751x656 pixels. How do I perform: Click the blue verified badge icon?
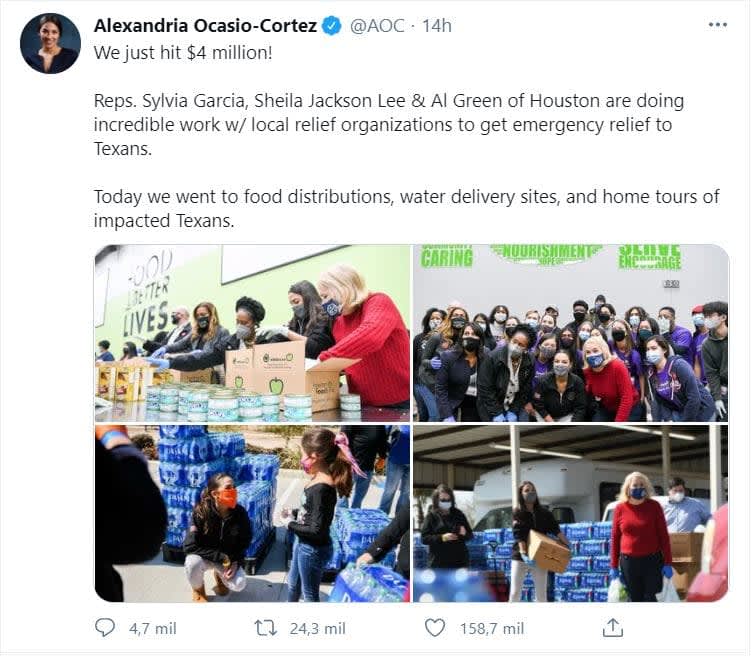(331, 26)
